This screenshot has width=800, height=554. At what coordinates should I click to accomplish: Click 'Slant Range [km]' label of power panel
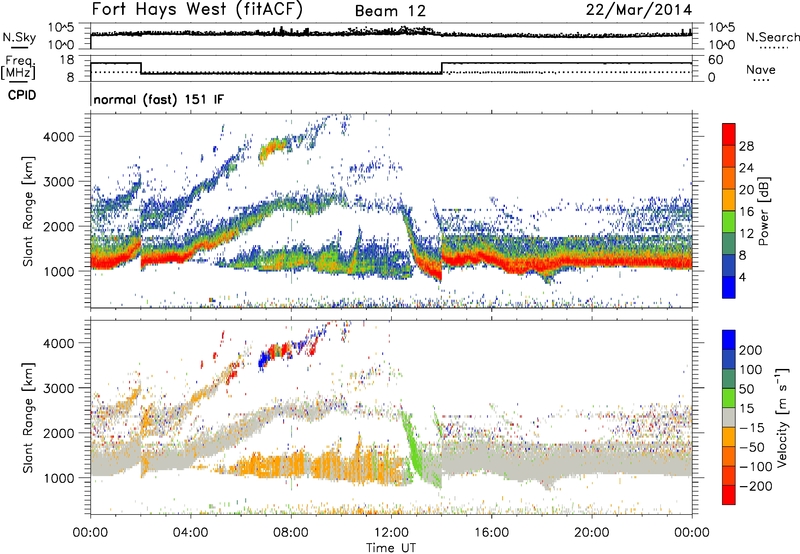coord(28,211)
